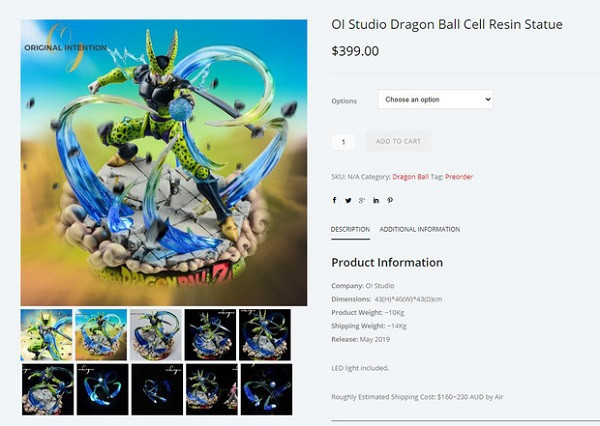600x426 pixels.
Task: Select fifth thumbnail in top row
Action: pos(265,335)
